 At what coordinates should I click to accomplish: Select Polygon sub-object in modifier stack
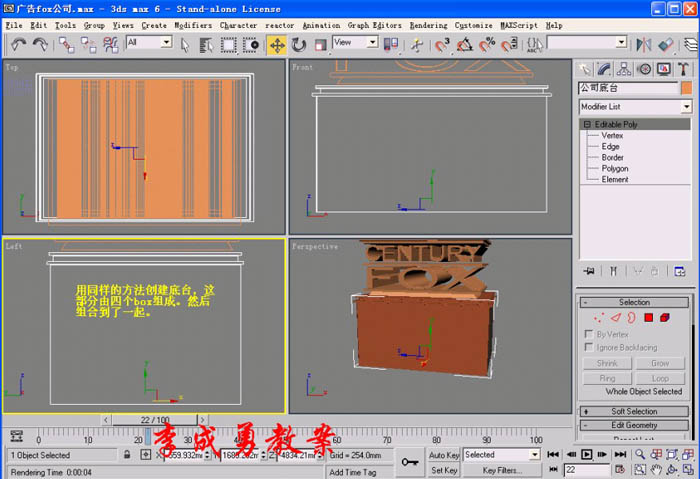pos(615,169)
